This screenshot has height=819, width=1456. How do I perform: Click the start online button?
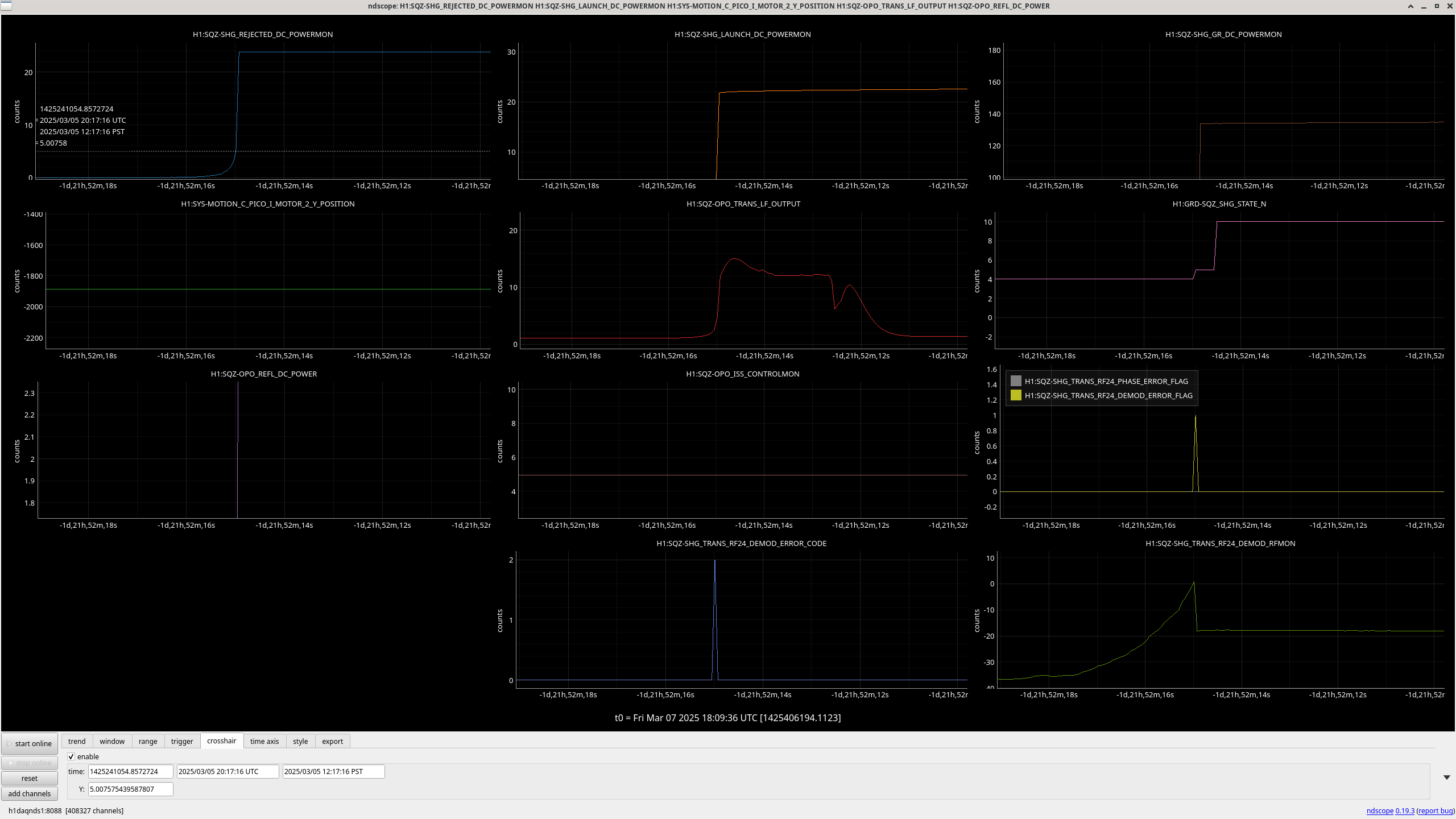pos(30,743)
